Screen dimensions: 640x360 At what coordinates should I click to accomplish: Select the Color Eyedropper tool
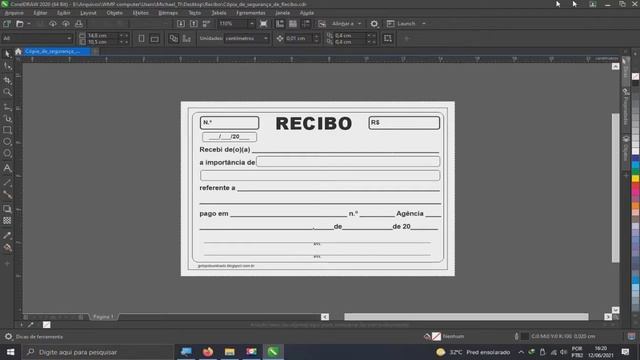point(7,236)
